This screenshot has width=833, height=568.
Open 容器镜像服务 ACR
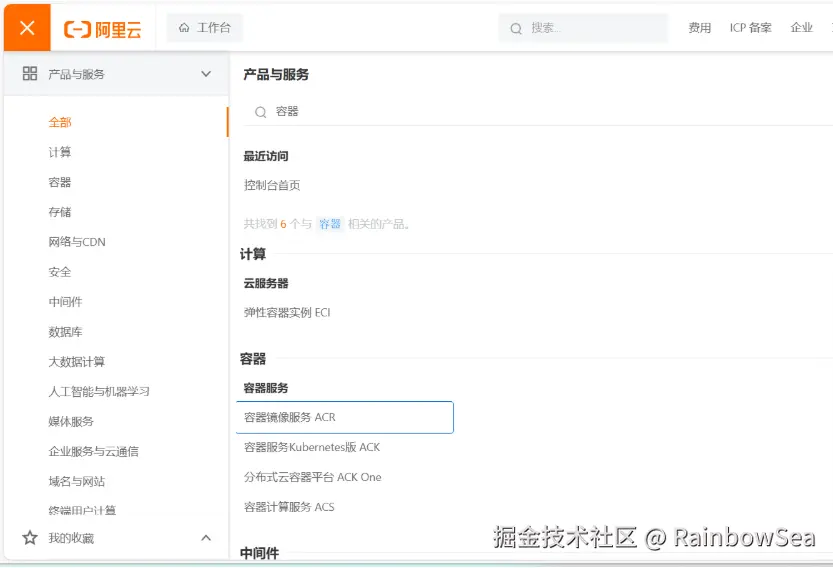pos(344,417)
